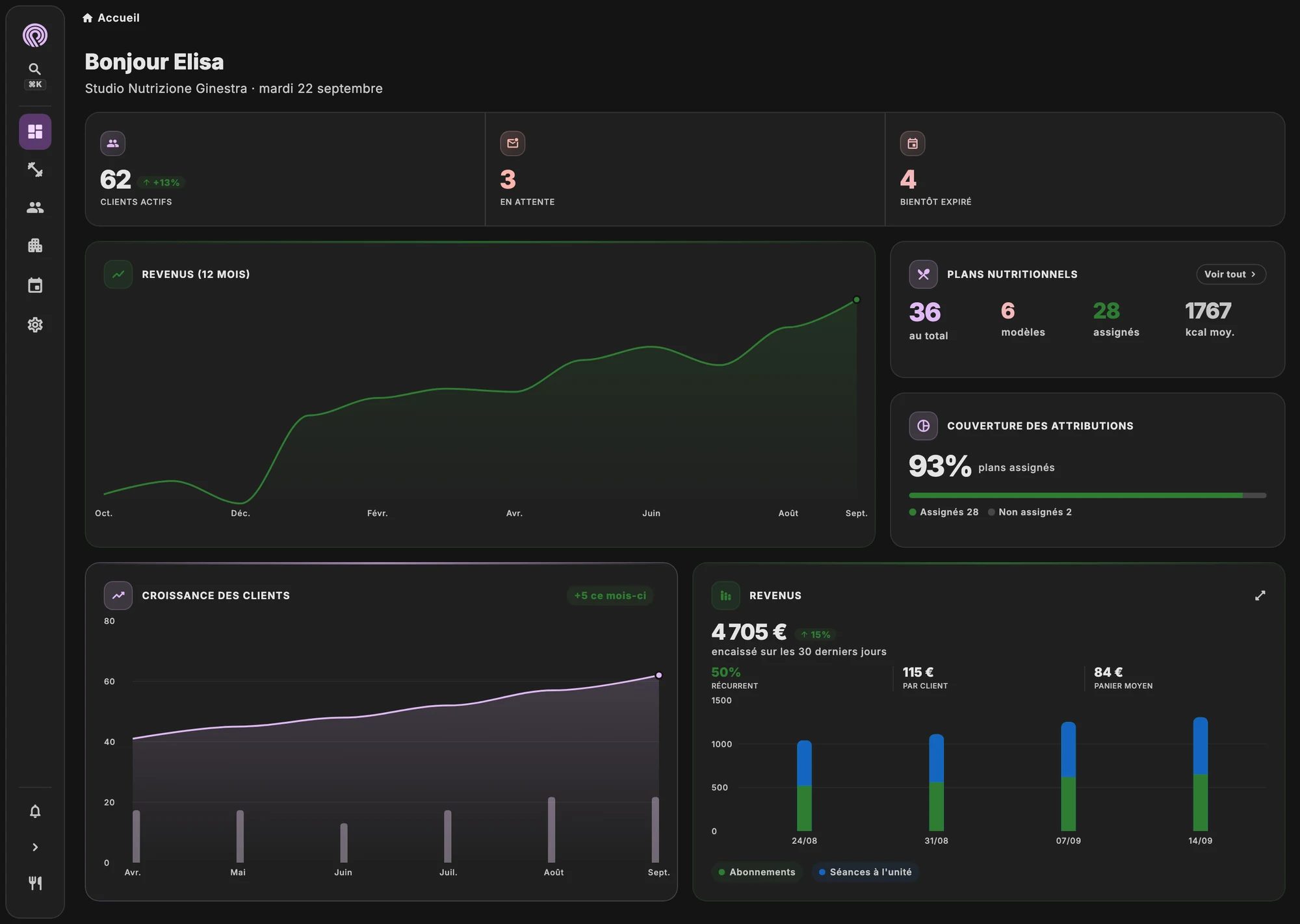Screen dimensions: 1300x924
Task: Open the calendar icon in sidebar
Action: click(x=35, y=285)
